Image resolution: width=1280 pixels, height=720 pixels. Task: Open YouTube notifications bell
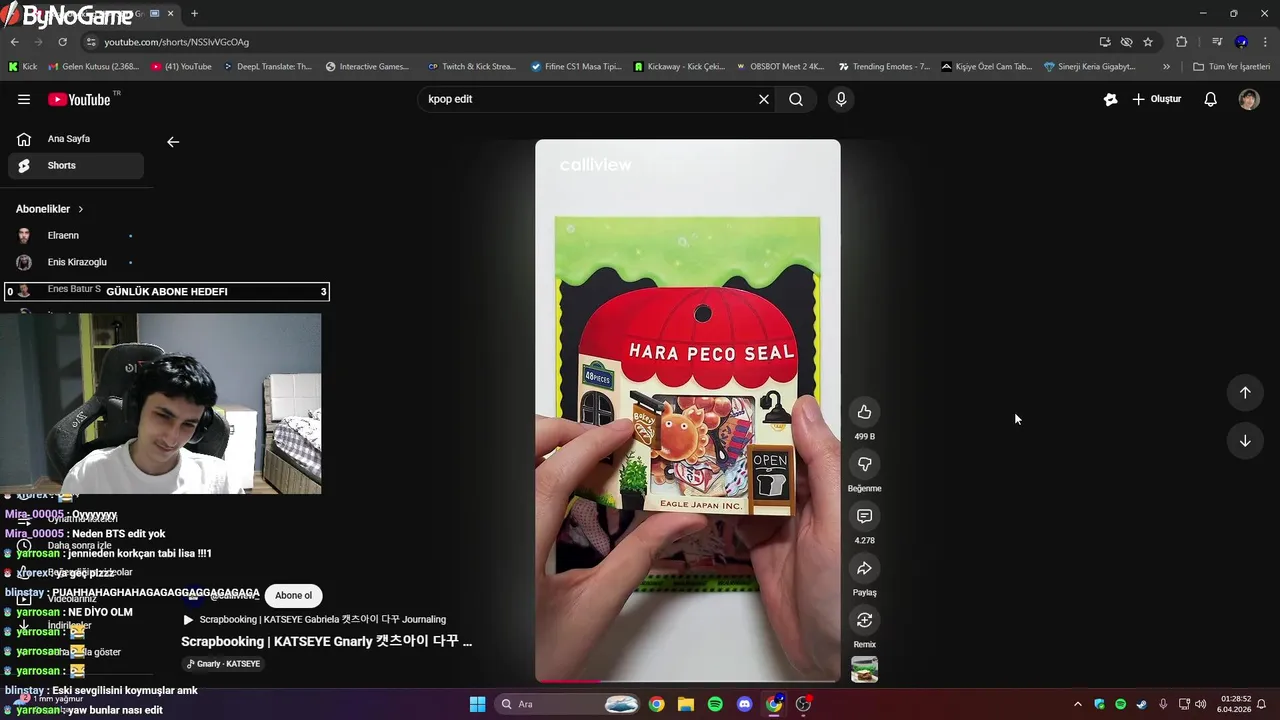[x=1210, y=99]
